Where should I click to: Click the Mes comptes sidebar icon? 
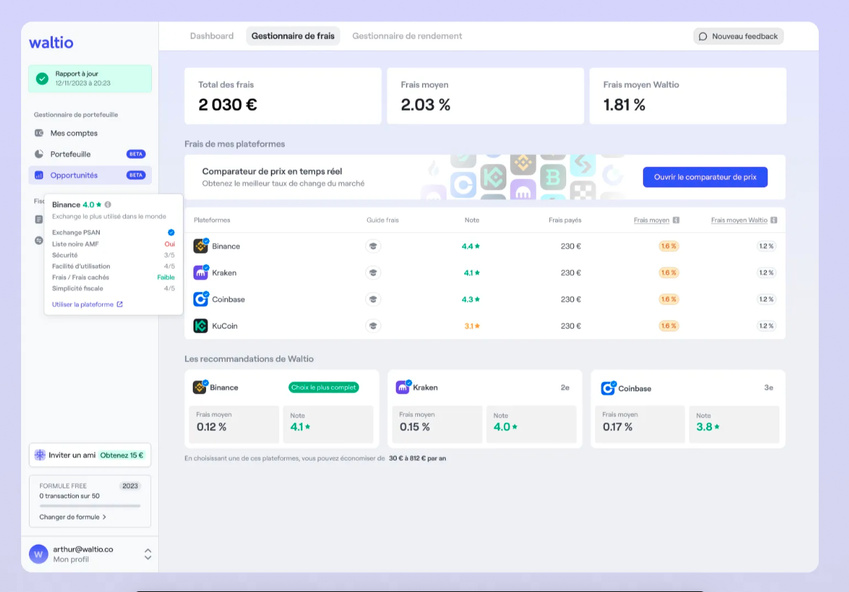(x=39, y=133)
